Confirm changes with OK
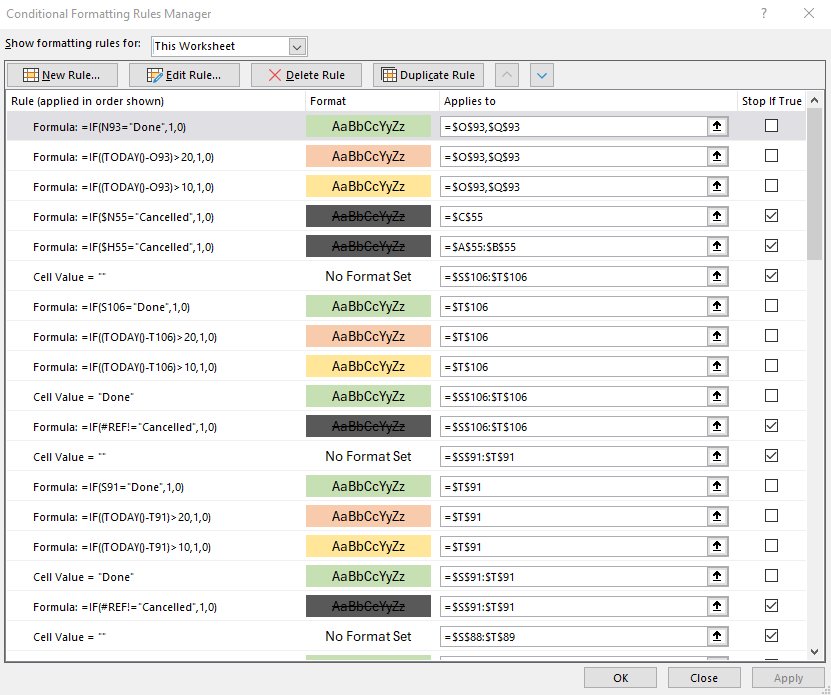This screenshot has width=831, height=695. tap(620, 677)
